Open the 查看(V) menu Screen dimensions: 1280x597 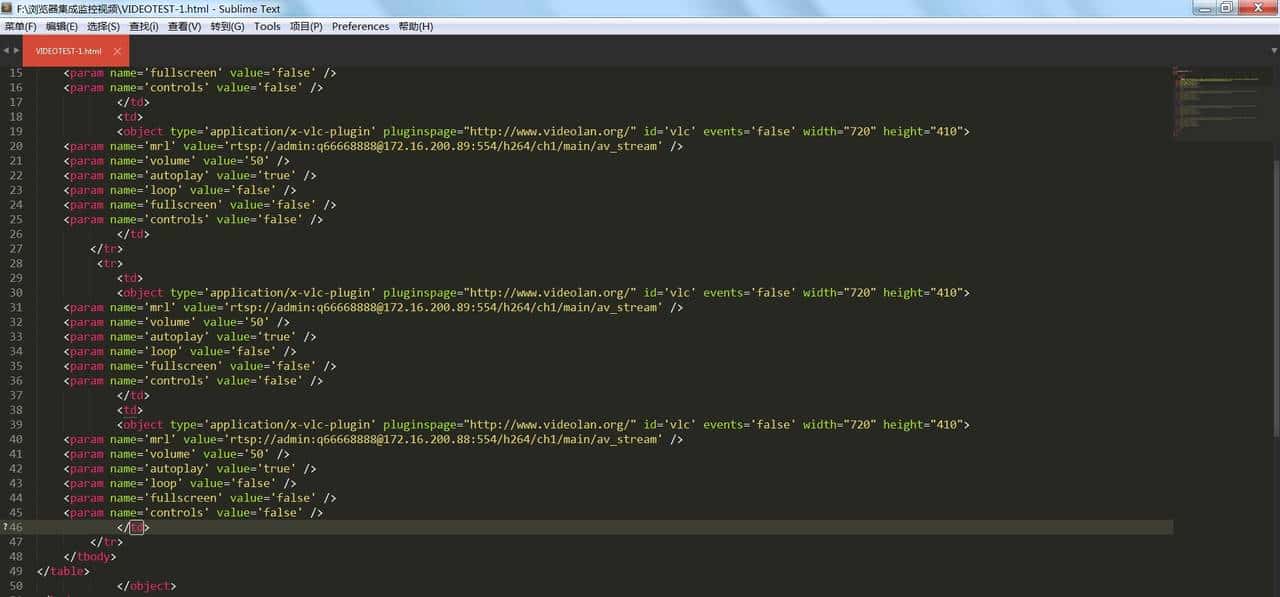click(x=184, y=27)
